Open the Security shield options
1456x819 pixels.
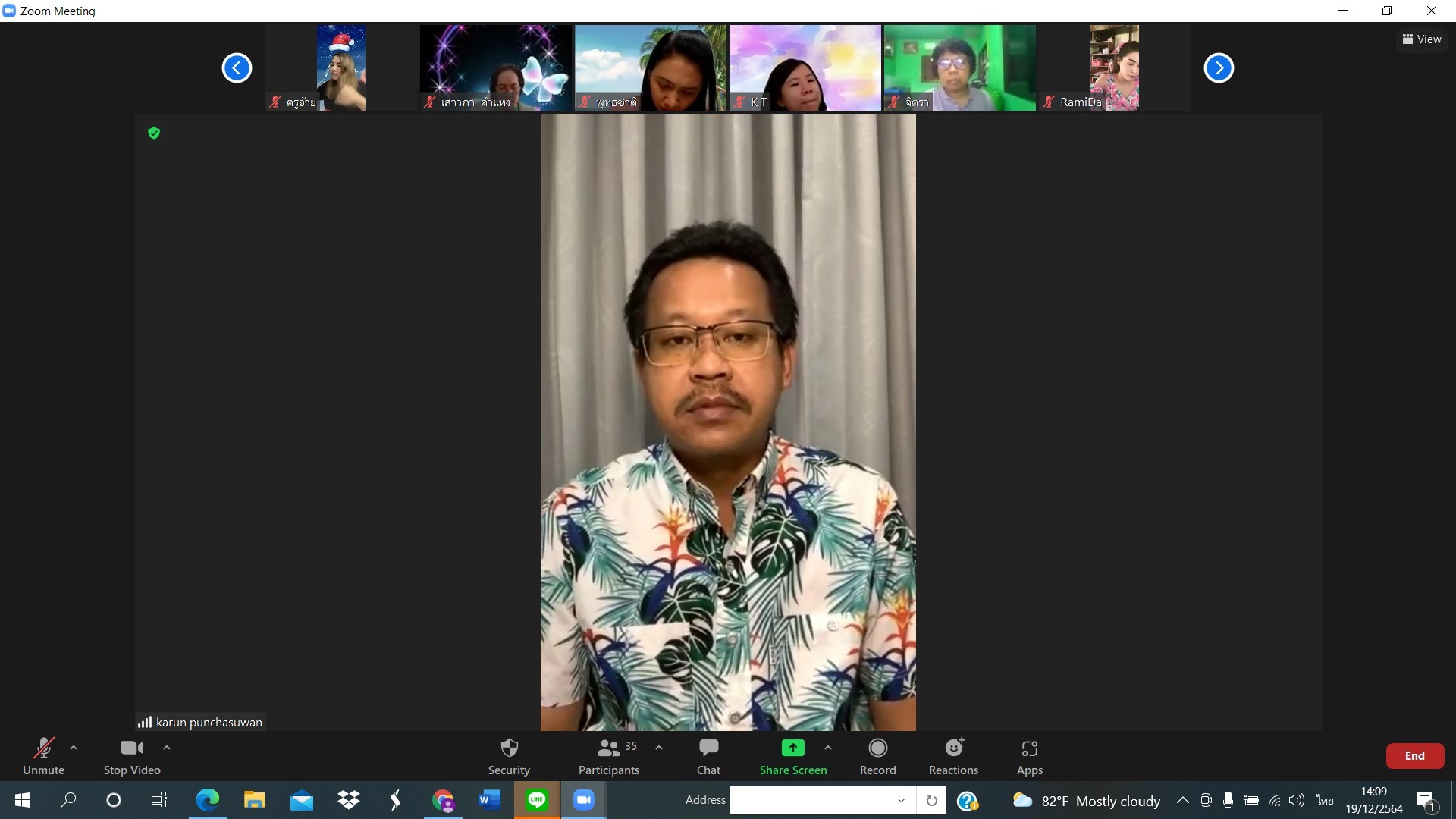pos(509,756)
